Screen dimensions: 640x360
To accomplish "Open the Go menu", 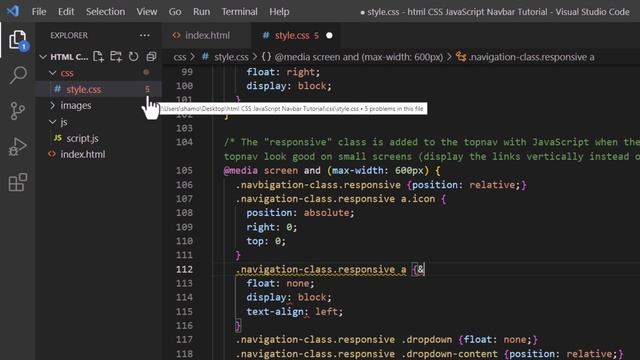I will 175,12.
